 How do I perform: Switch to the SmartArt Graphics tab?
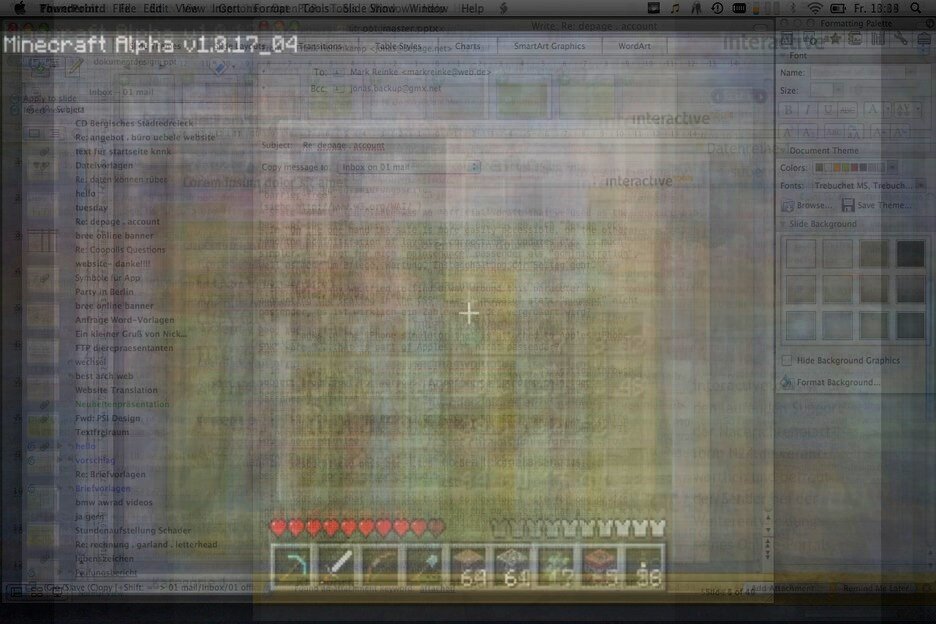point(549,46)
